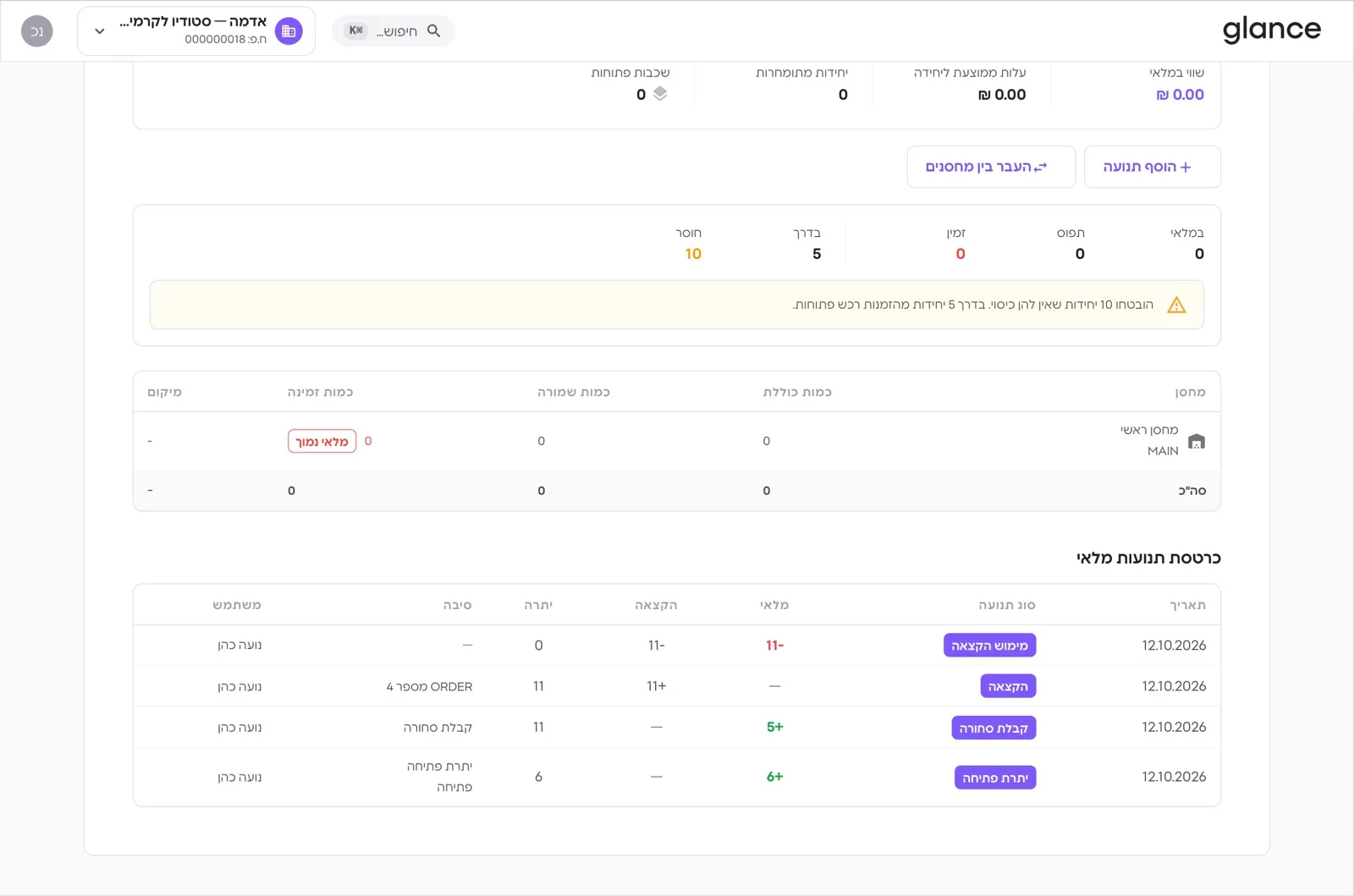Image resolution: width=1354 pixels, height=896 pixels.
Task: Open the user avatar menu
Action: coord(36,31)
